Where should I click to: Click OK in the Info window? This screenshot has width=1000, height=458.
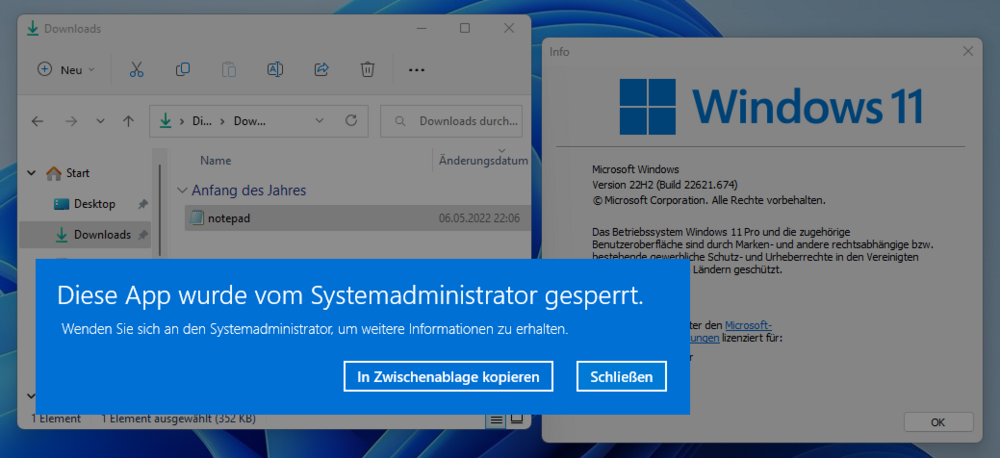tap(937, 422)
